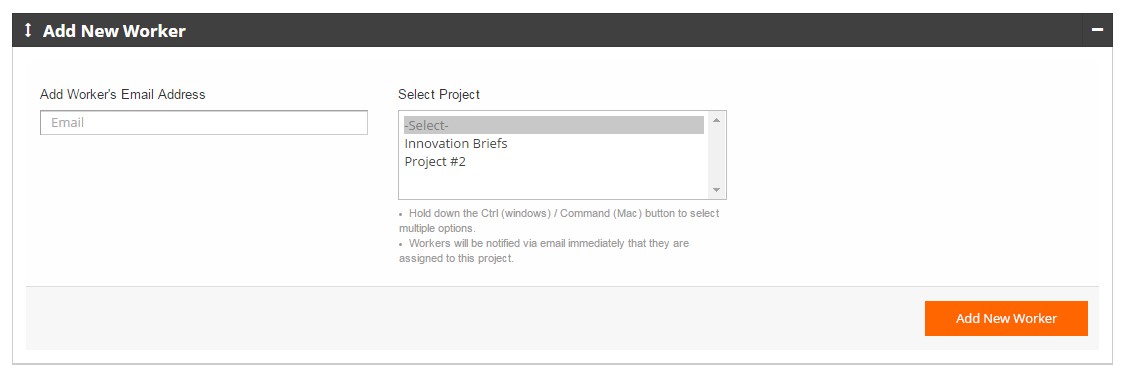Click empty space below Project #2 in the list
This screenshot has width=1126, height=381.
554,184
